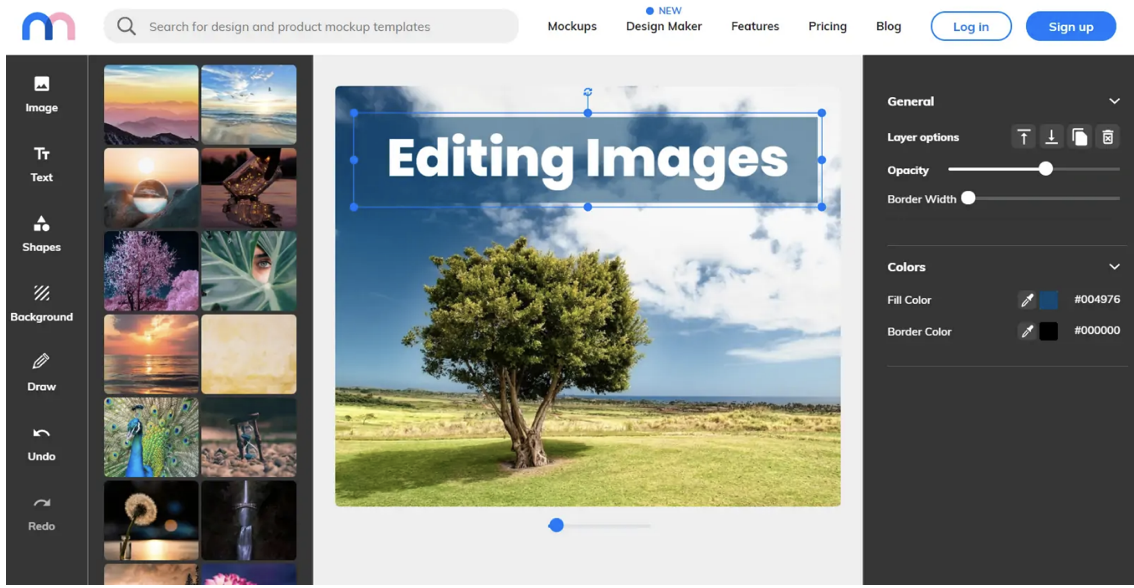This screenshot has width=1134, height=588.
Task: Open the Image panel in sidebar
Action: click(x=41, y=95)
